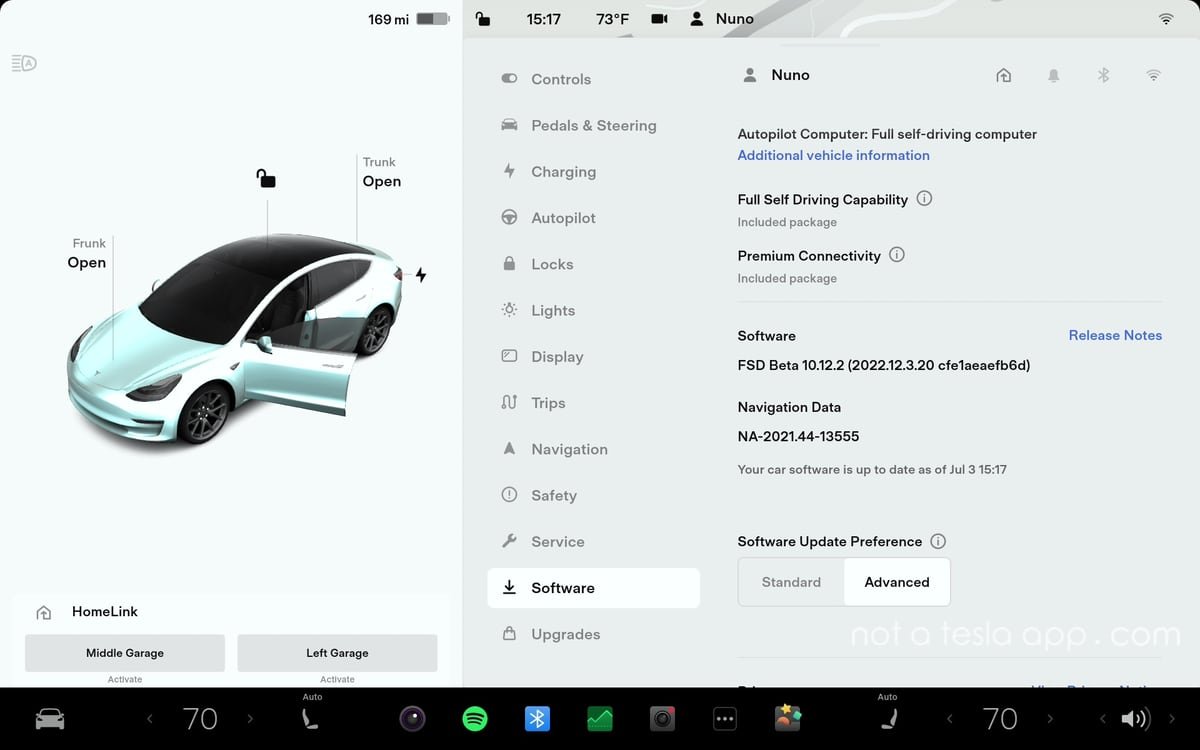The width and height of the screenshot is (1200, 750).
Task: Select Advanced software update preference
Action: pos(897,582)
